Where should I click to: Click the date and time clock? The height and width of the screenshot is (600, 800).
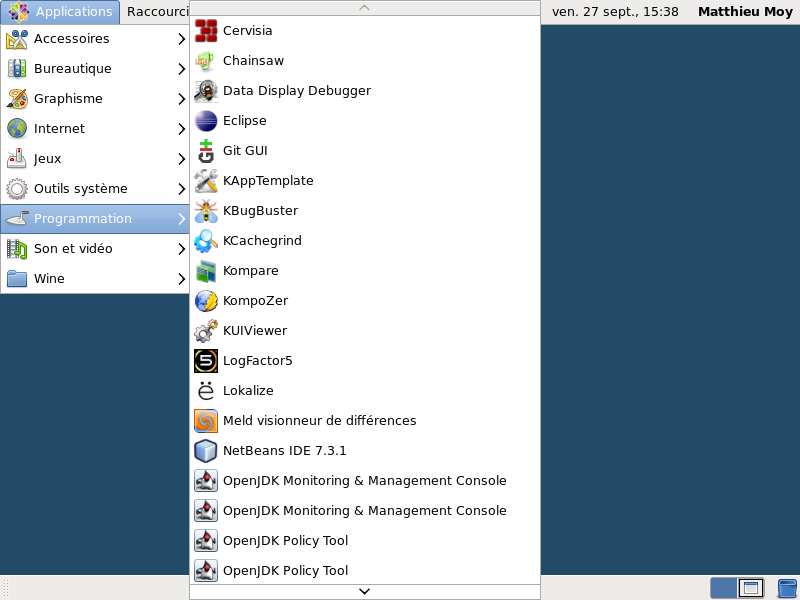click(x=615, y=12)
